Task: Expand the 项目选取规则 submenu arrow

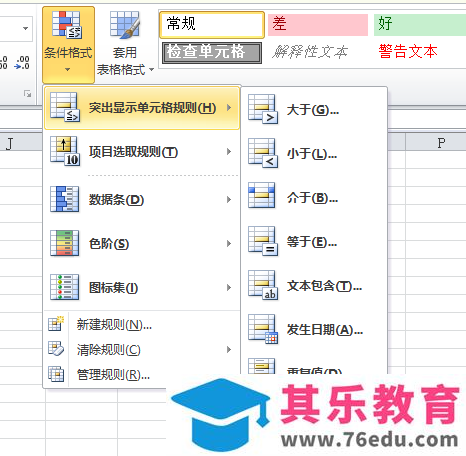Action: pos(229,152)
